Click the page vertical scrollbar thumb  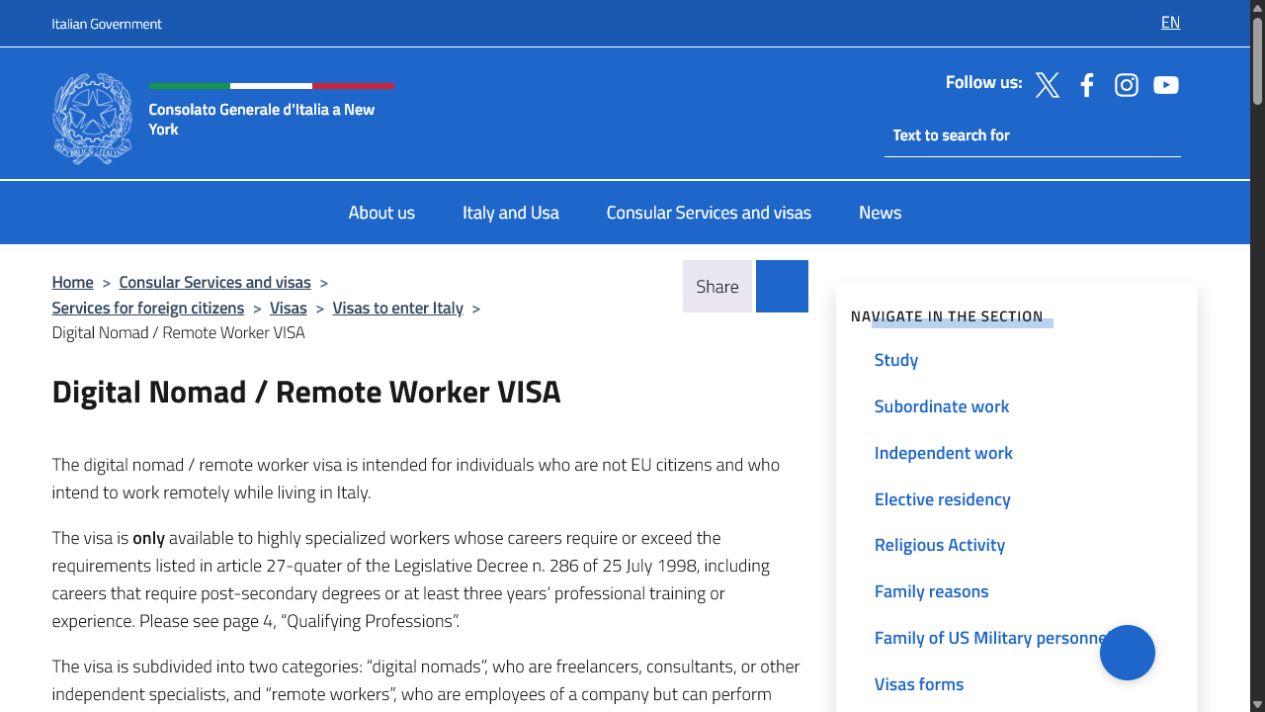(x=1257, y=60)
